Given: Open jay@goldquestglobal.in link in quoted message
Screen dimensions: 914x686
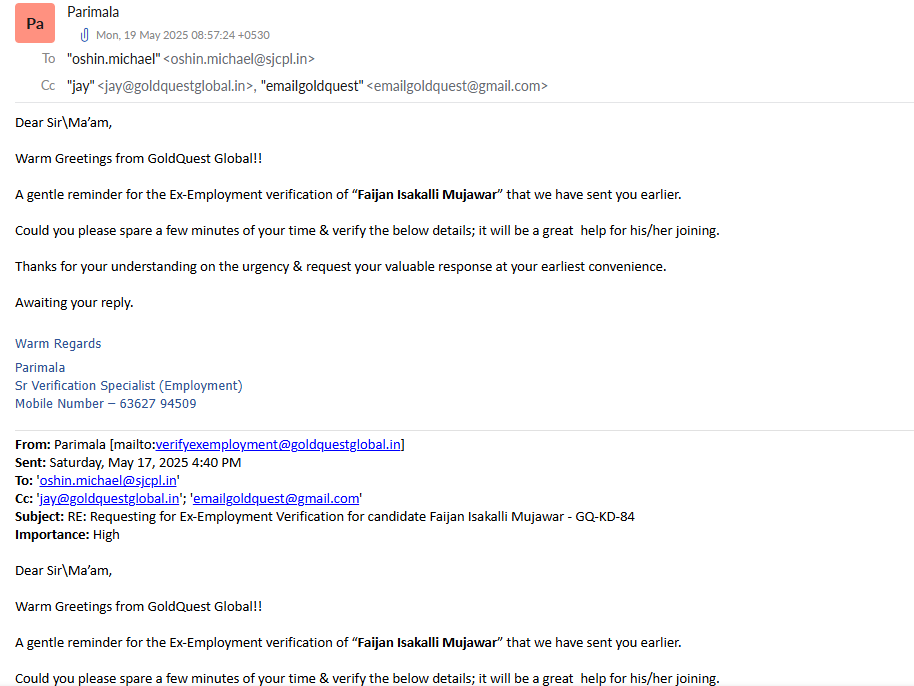Looking at the screenshot, I should tap(110, 499).
